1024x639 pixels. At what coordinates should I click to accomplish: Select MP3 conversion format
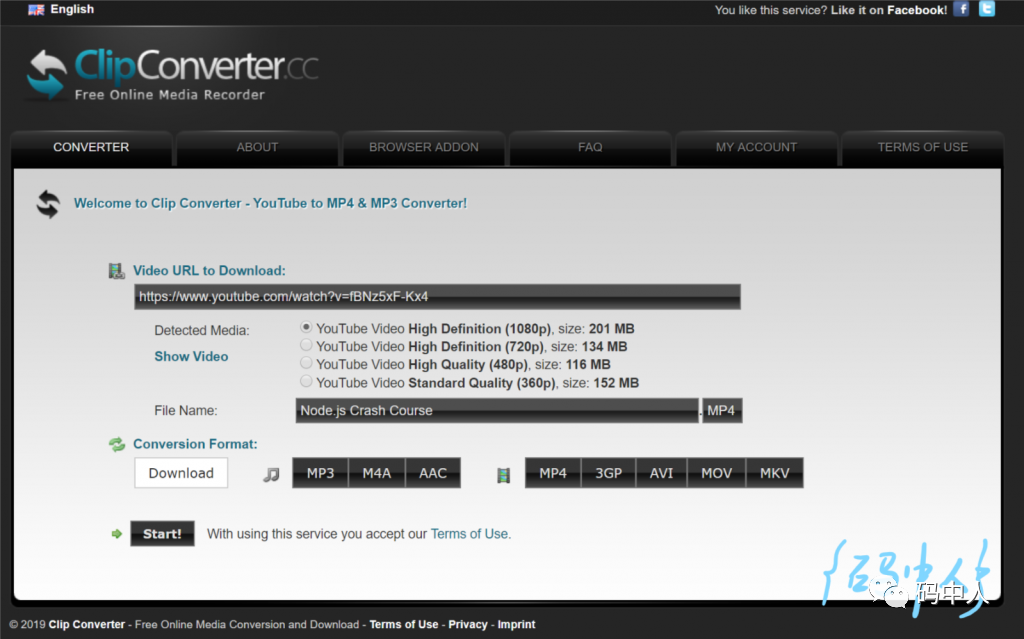tap(320, 473)
